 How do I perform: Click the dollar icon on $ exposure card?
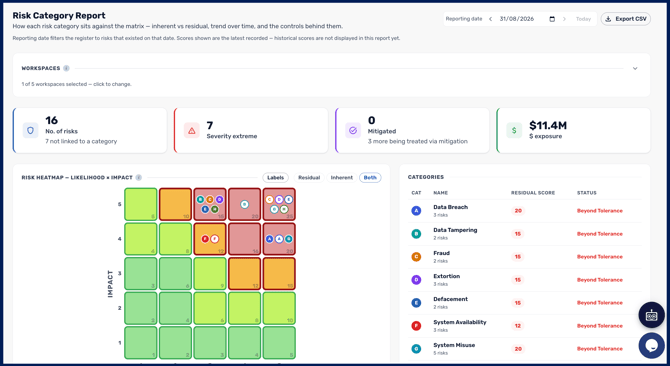pyautogui.click(x=514, y=131)
